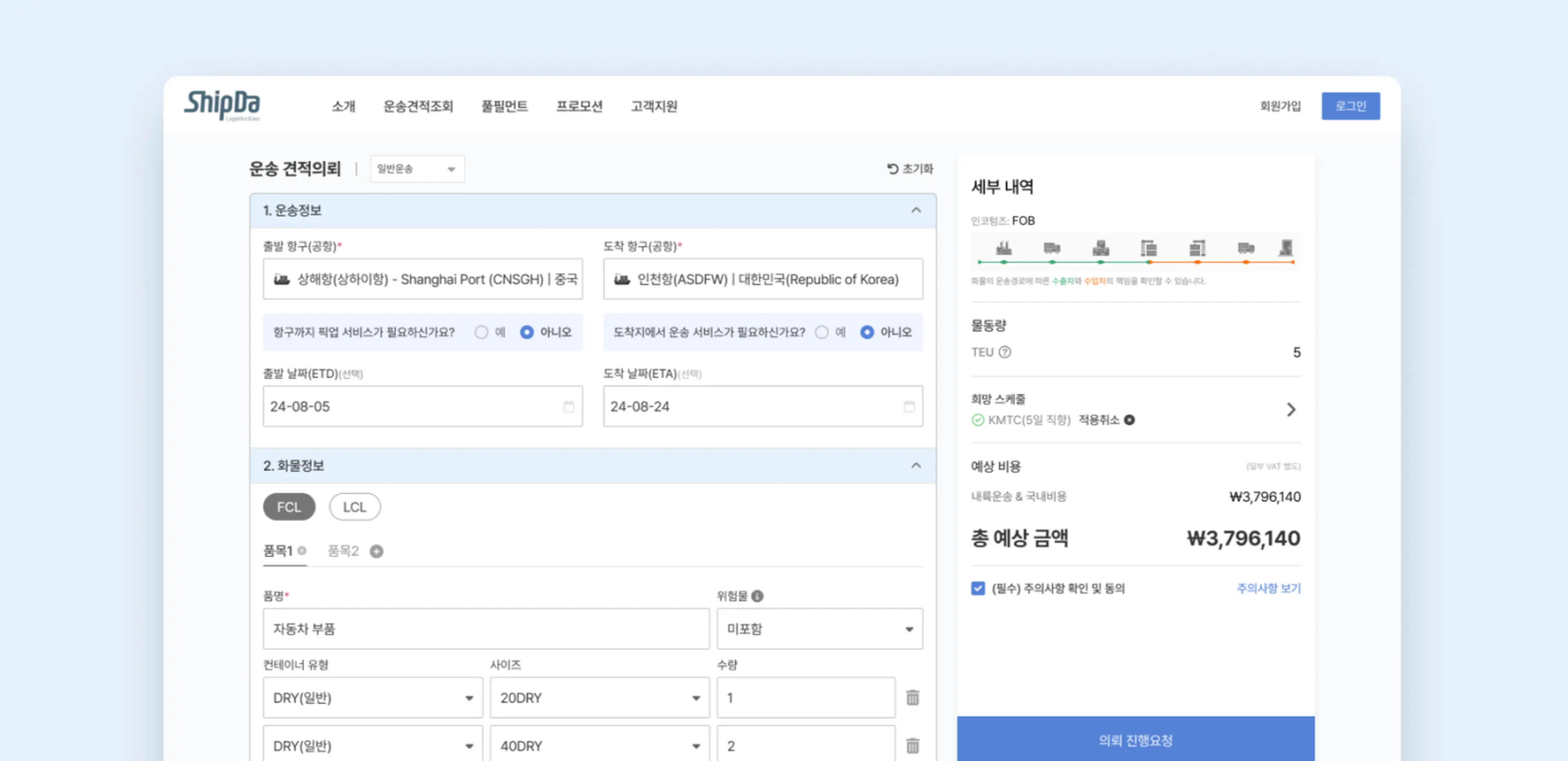Image resolution: width=1568 pixels, height=761 pixels.
Task: Click 적용취소 to cancel the schedule
Action: point(1099,420)
